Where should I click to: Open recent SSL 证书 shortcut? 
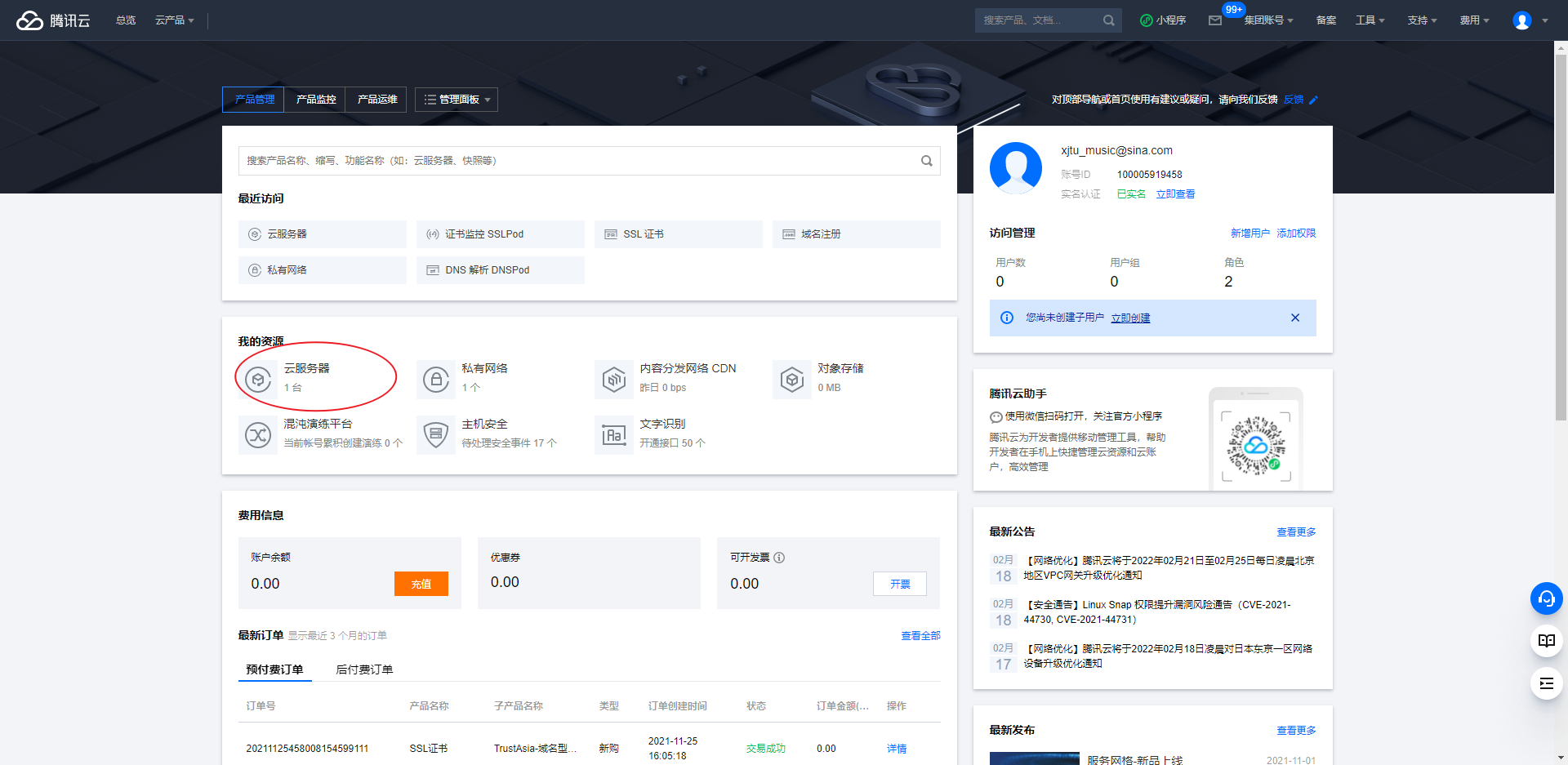(x=678, y=234)
